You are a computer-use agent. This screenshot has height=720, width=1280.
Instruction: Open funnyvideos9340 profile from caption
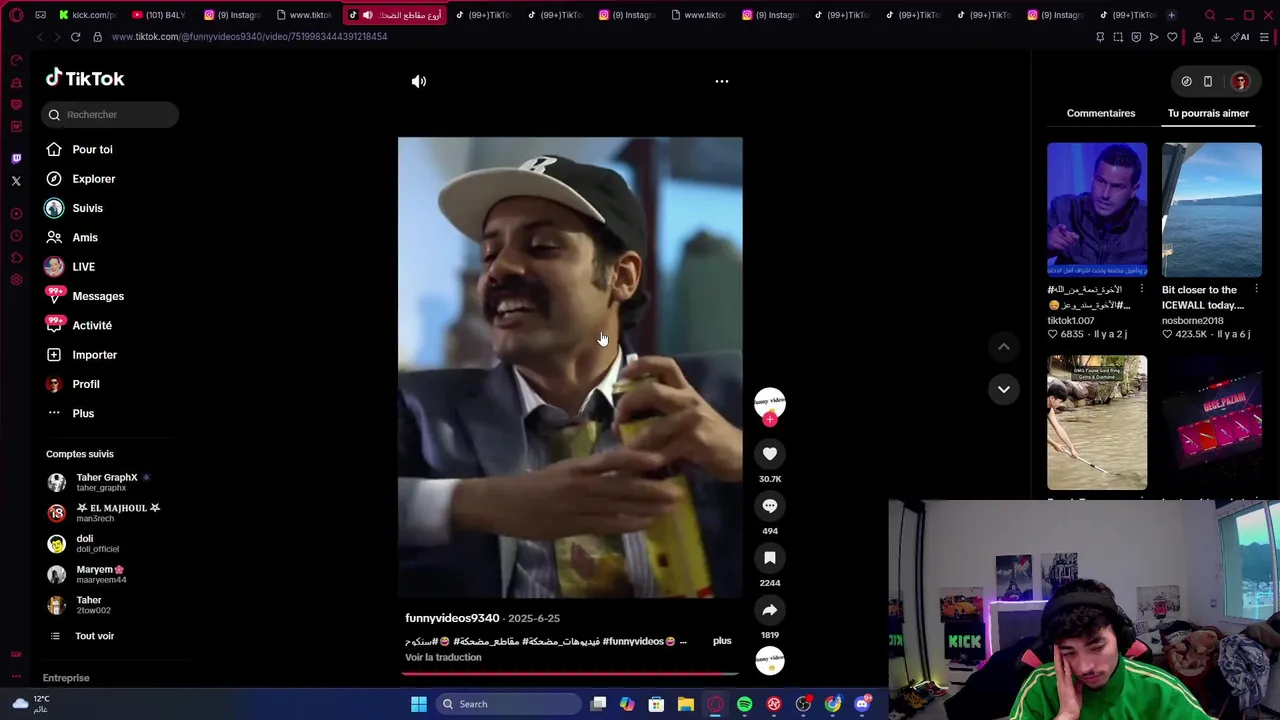click(x=452, y=618)
